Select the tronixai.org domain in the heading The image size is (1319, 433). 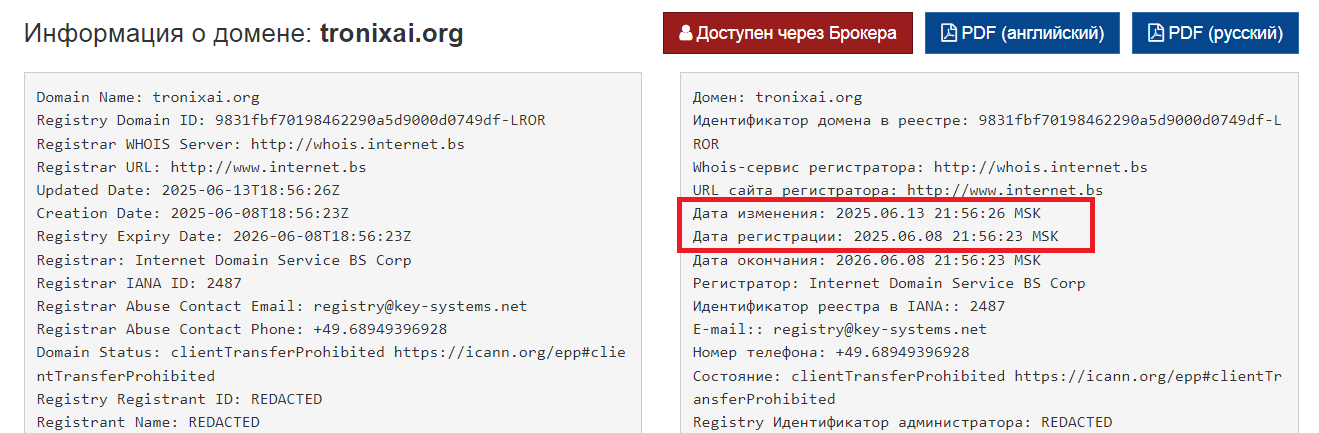tap(392, 35)
